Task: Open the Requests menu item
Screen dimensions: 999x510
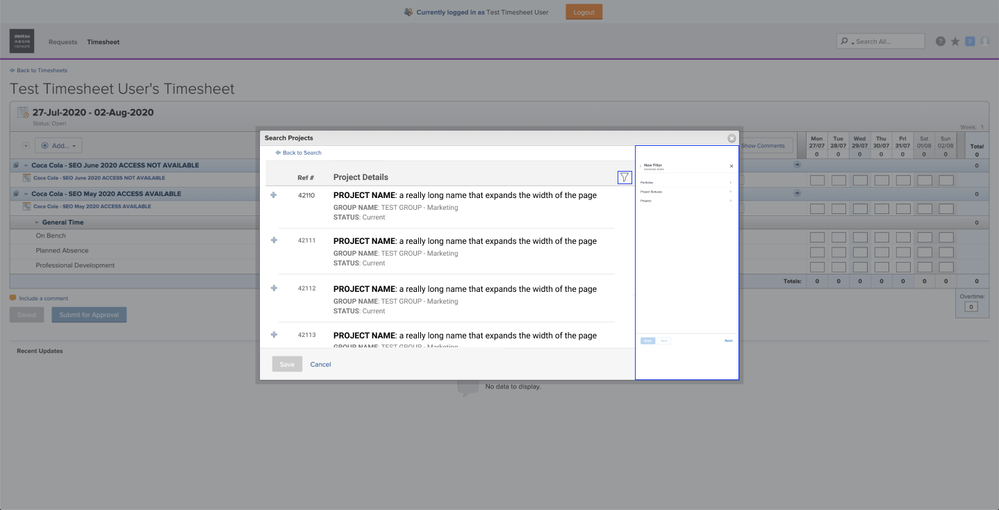Action: click(x=63, y=42)
